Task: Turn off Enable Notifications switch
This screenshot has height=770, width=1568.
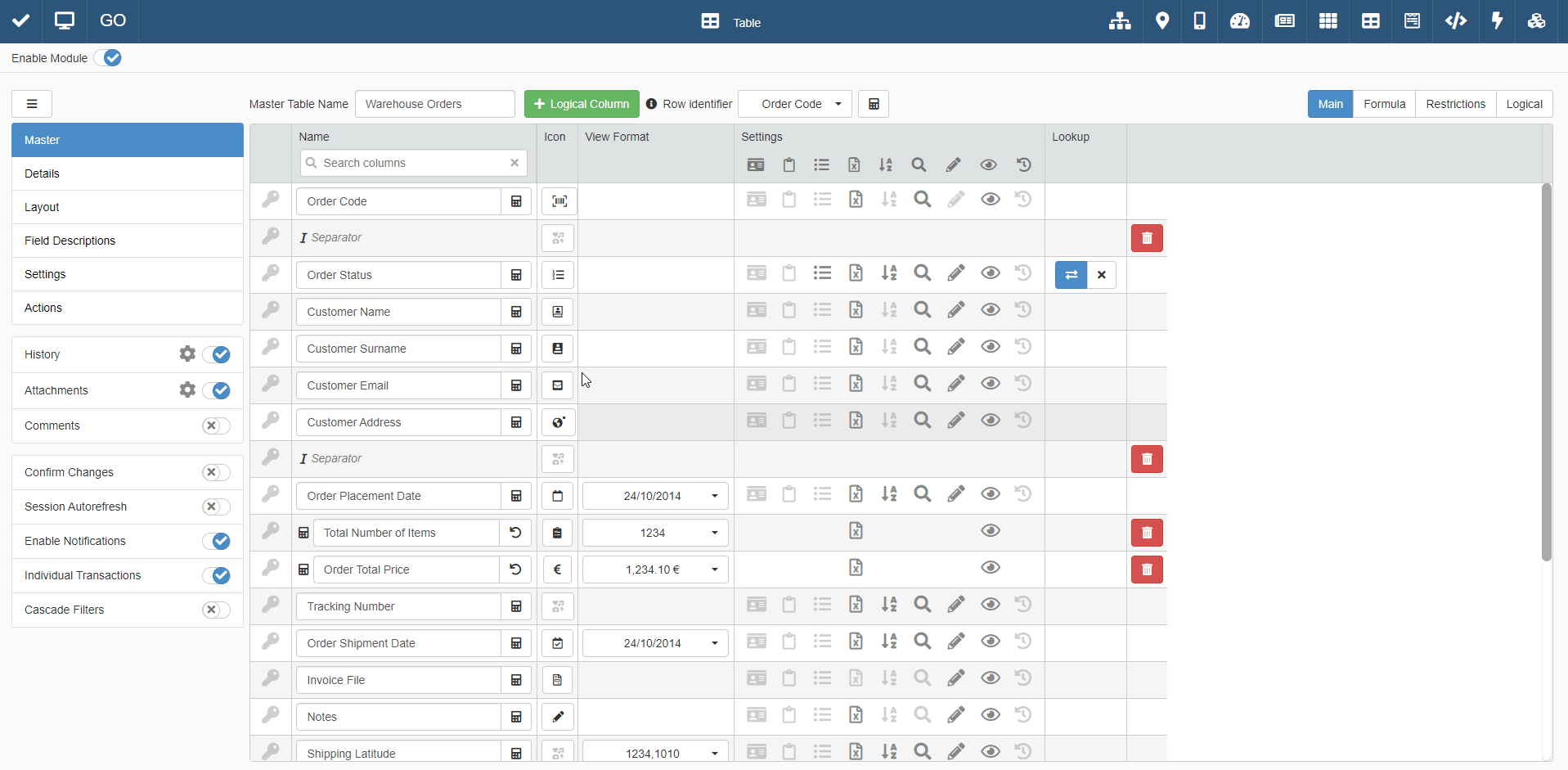Action: coord(216,541)
